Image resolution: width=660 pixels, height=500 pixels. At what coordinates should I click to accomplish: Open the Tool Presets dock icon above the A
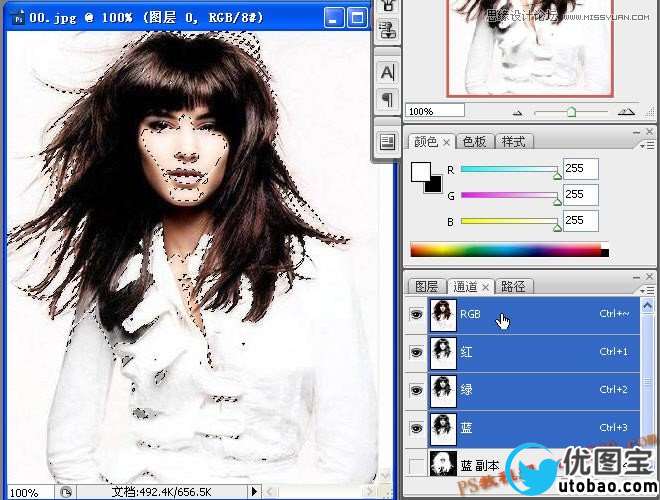[x=387, y=30]
